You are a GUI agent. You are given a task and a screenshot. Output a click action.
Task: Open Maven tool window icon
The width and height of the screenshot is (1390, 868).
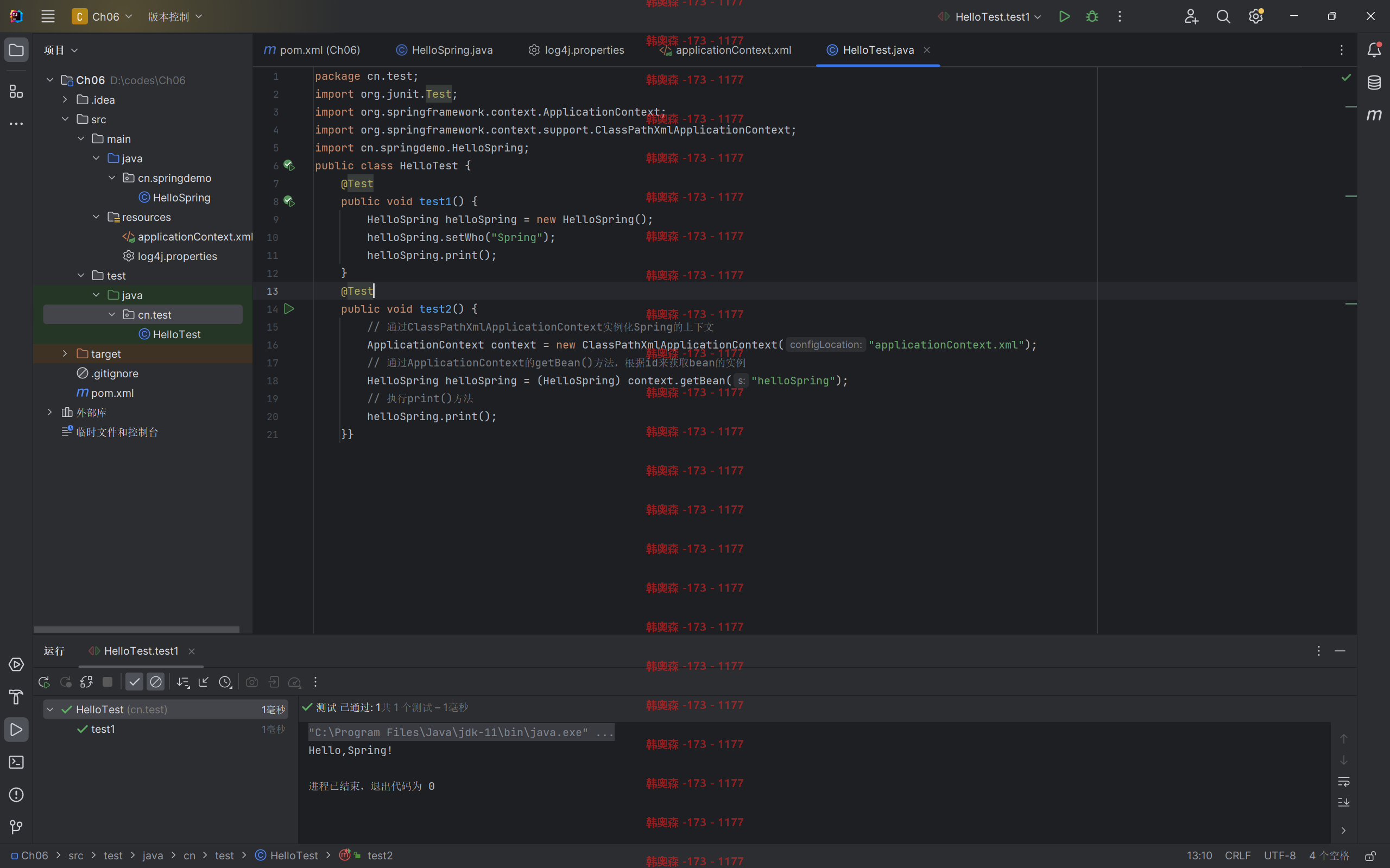(x=1373, y=115)
